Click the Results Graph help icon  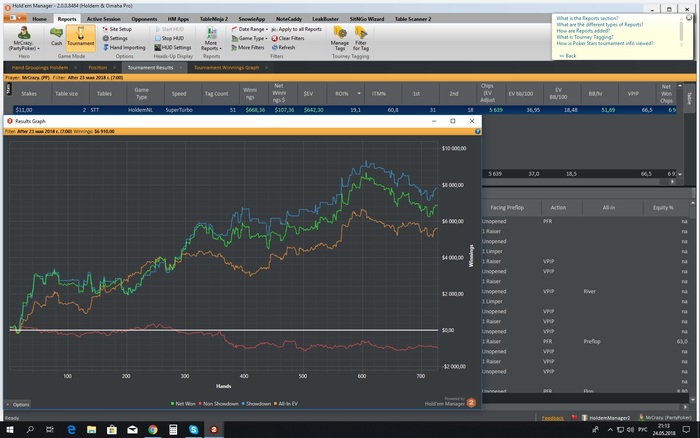click(x=477, y=131)
